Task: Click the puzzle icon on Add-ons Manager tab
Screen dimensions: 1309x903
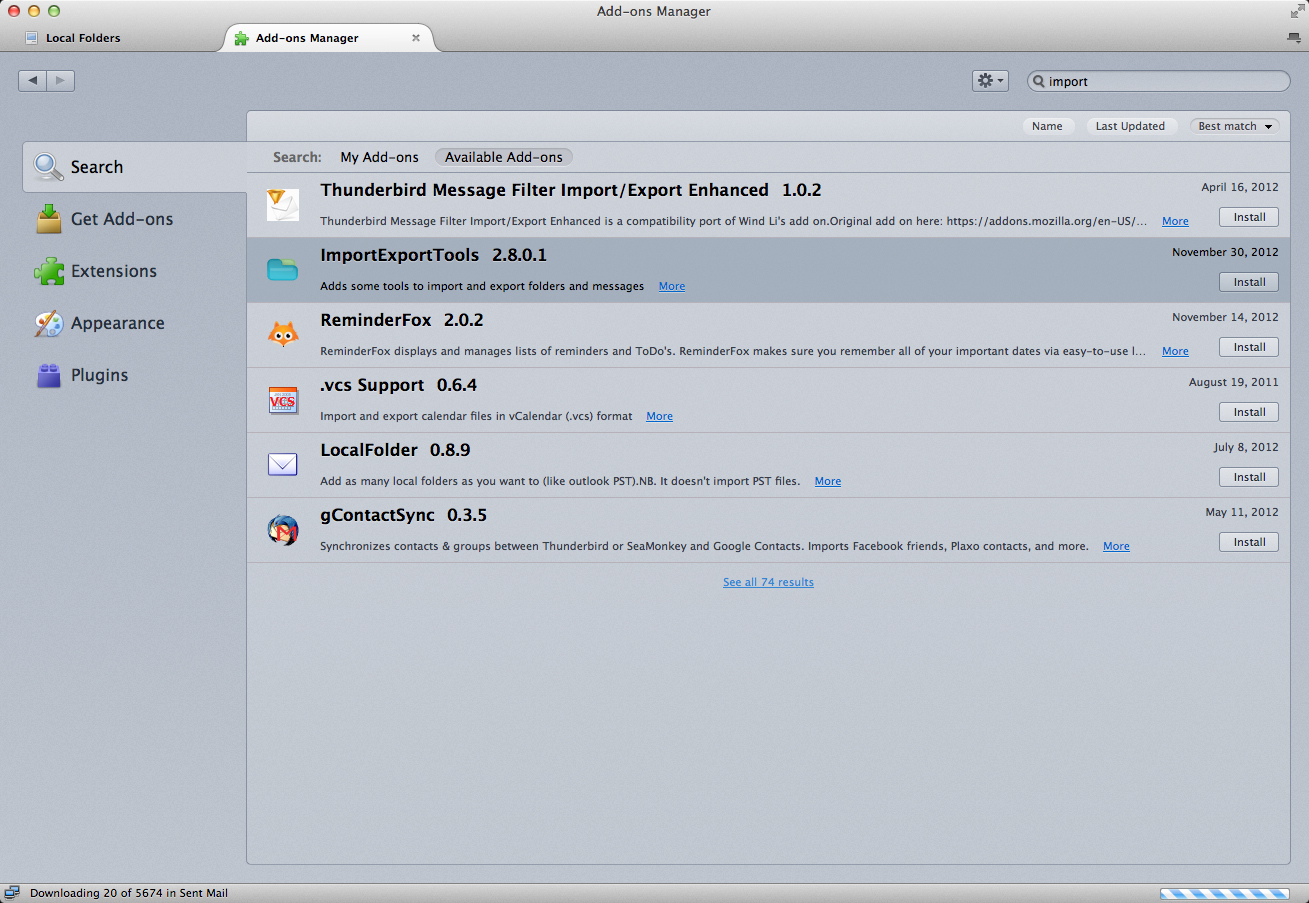Action: [x=241, y=38]
